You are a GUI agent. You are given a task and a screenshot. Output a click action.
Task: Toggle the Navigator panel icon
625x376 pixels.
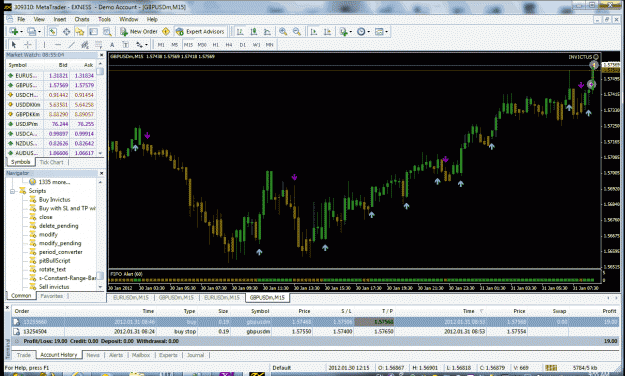(80, 31)
